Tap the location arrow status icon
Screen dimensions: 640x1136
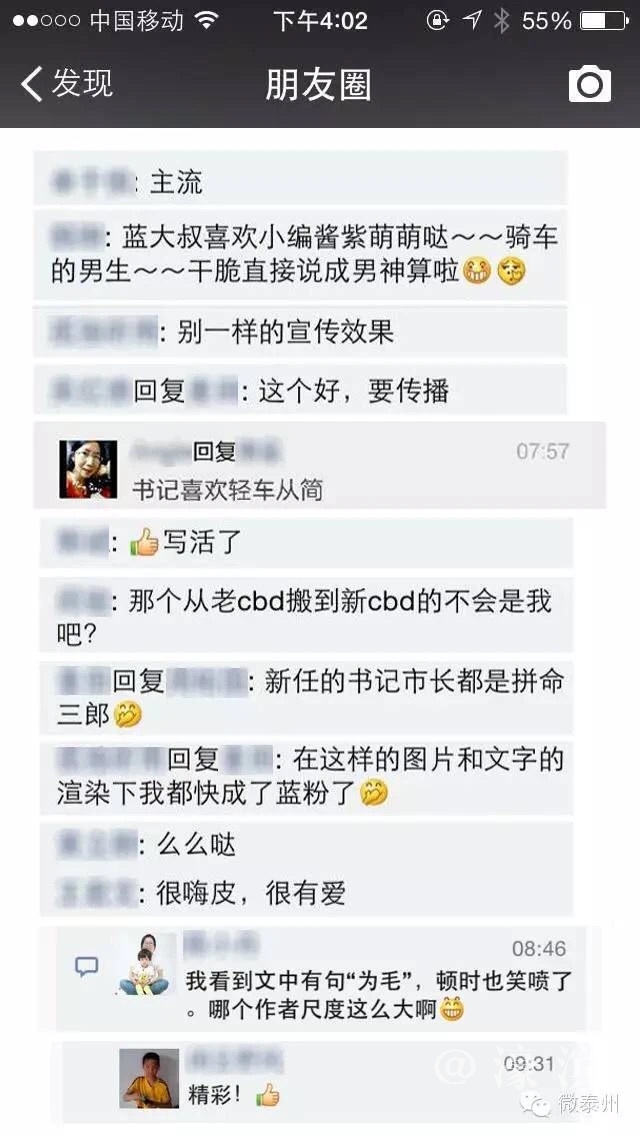[x=473, y=20]
